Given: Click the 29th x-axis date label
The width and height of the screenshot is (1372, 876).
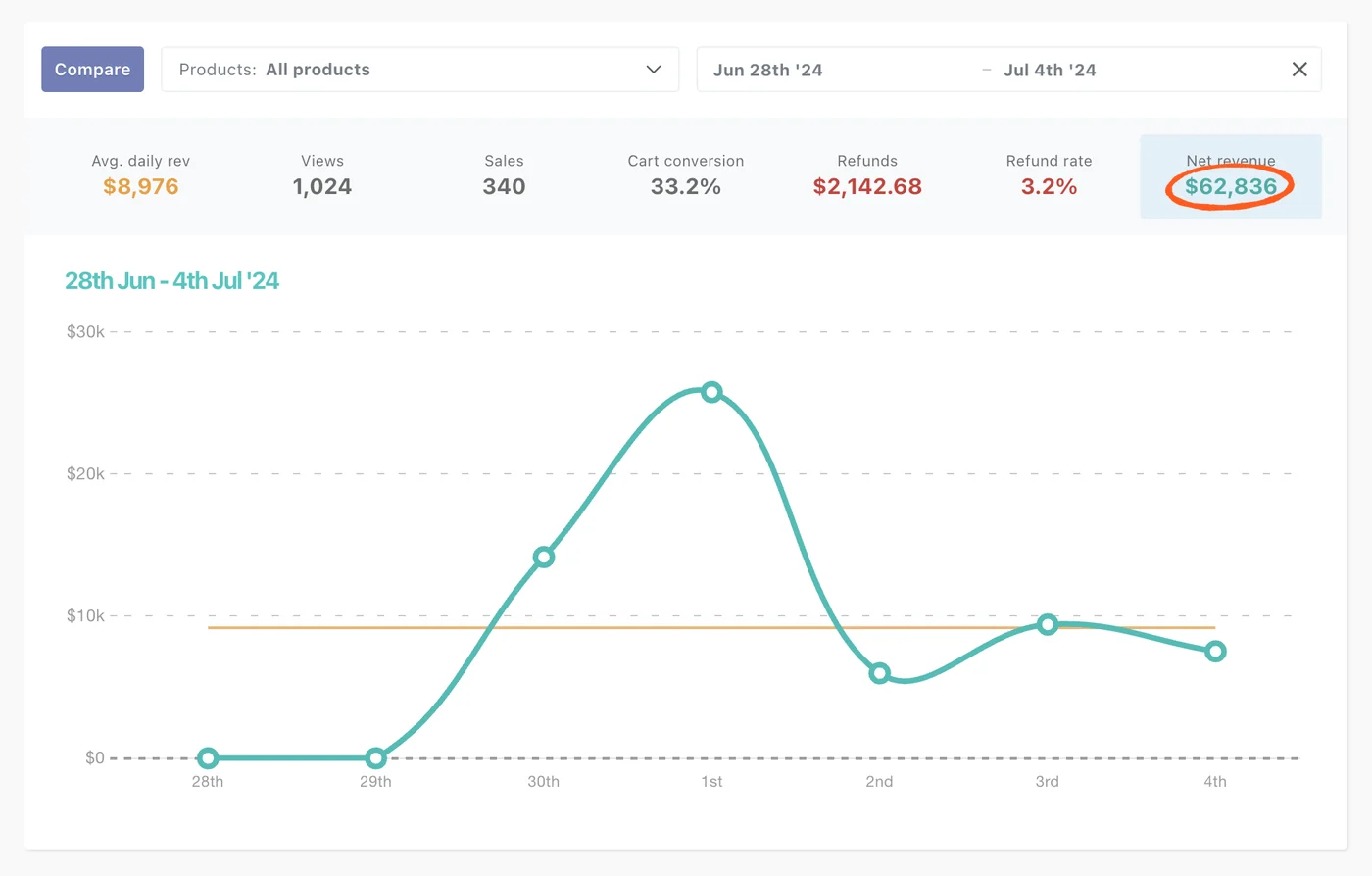Looking at the screenshot, I should 375,782.
